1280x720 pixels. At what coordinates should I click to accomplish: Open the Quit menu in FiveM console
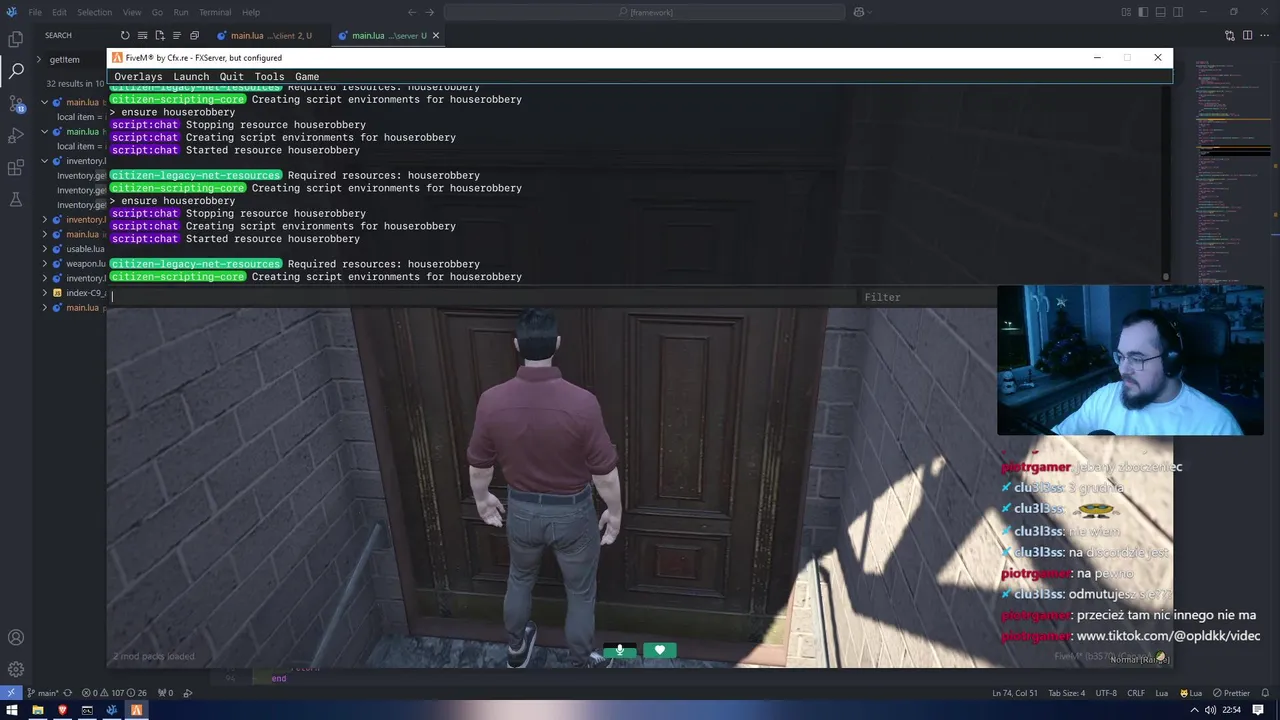click(x=231, y=76)
